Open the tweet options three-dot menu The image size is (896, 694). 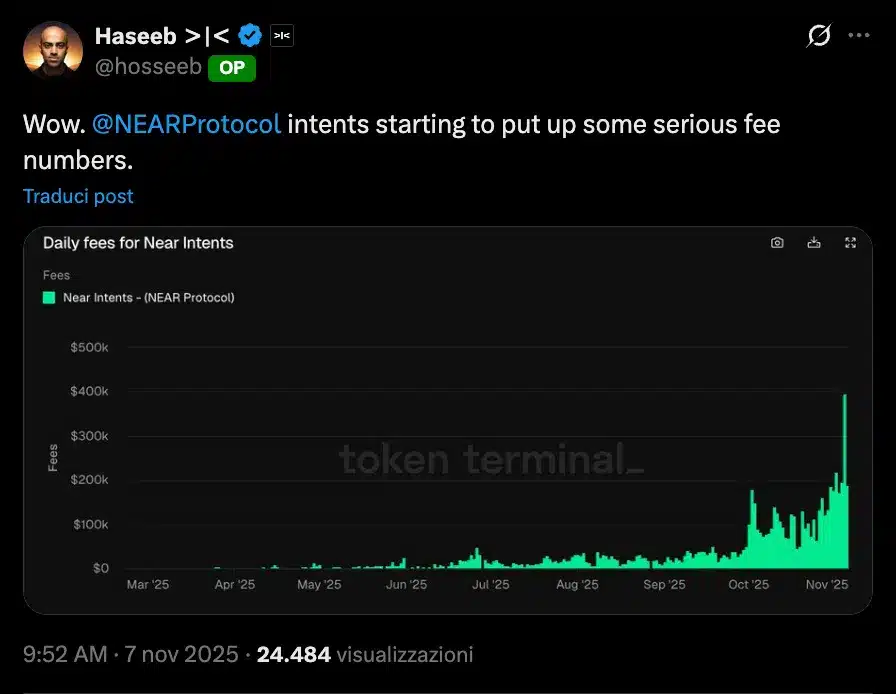pyautogui.click(x=858, y=36)
